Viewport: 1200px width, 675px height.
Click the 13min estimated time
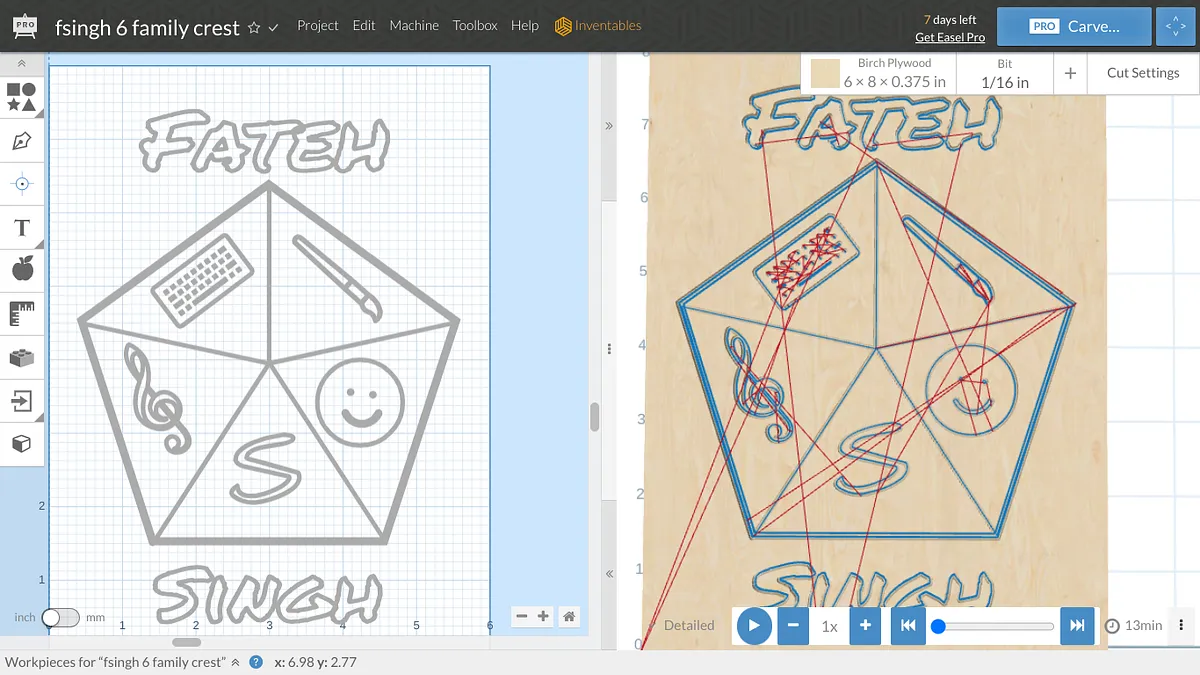click(x=1134, y=626)
